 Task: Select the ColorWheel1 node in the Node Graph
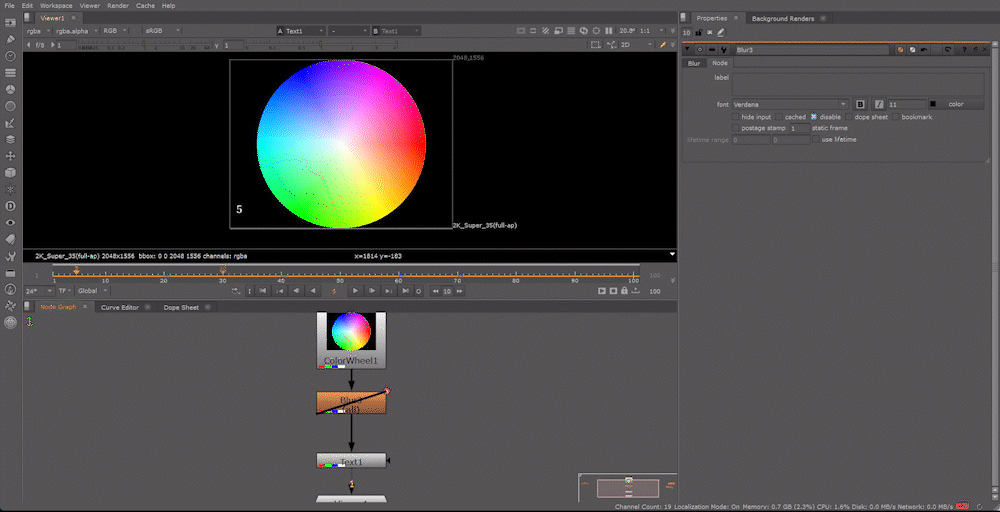[351, 340]
